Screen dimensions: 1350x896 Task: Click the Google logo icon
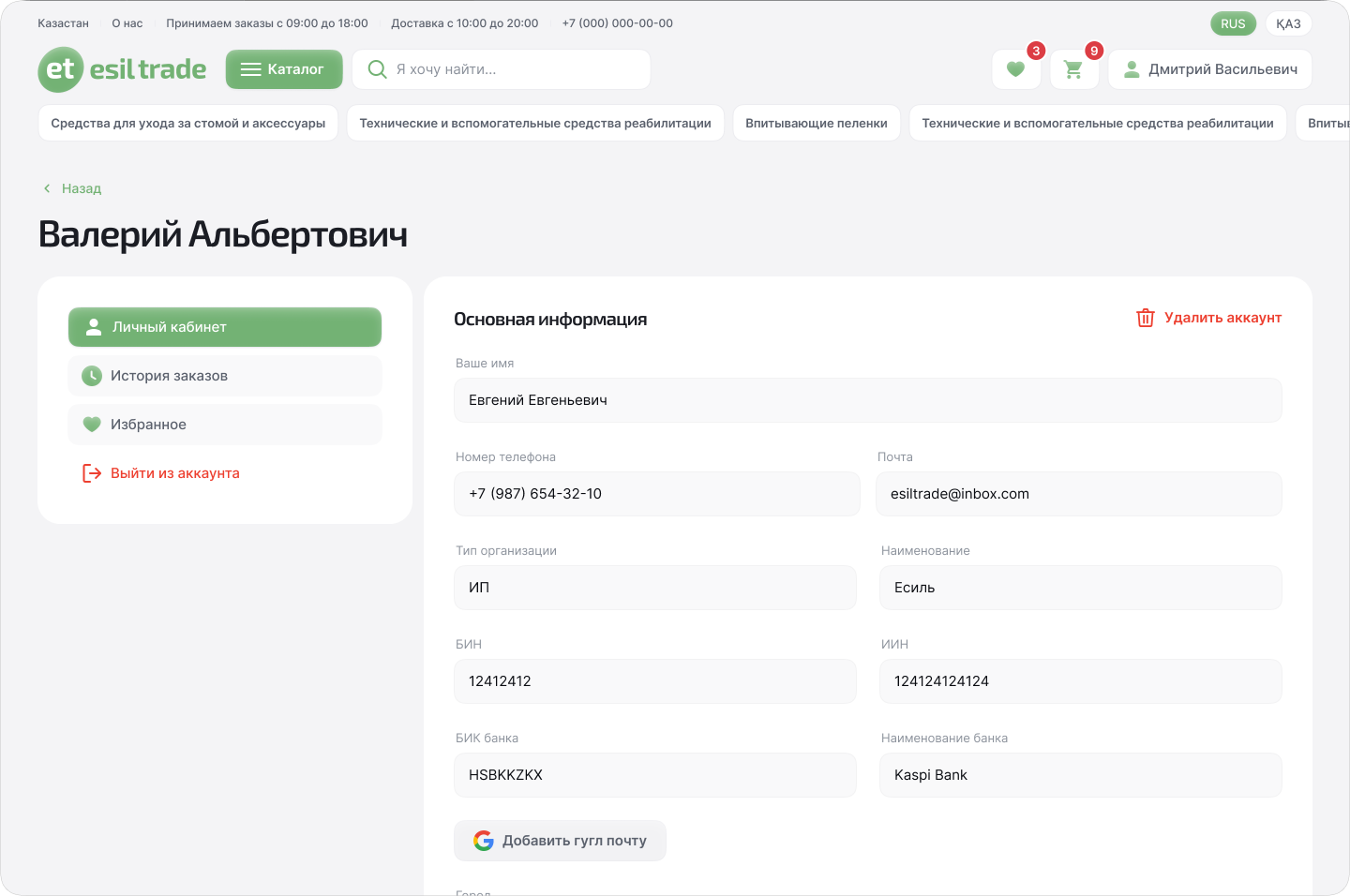point(484,841)
